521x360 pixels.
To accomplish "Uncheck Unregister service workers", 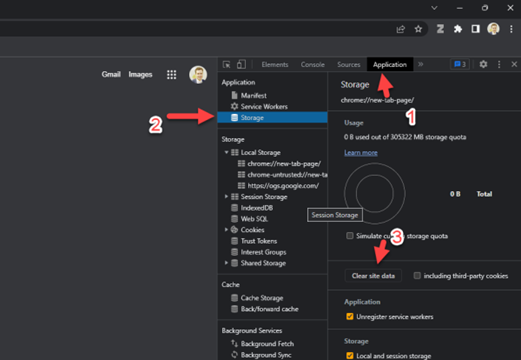I will [x=350, y=316].
